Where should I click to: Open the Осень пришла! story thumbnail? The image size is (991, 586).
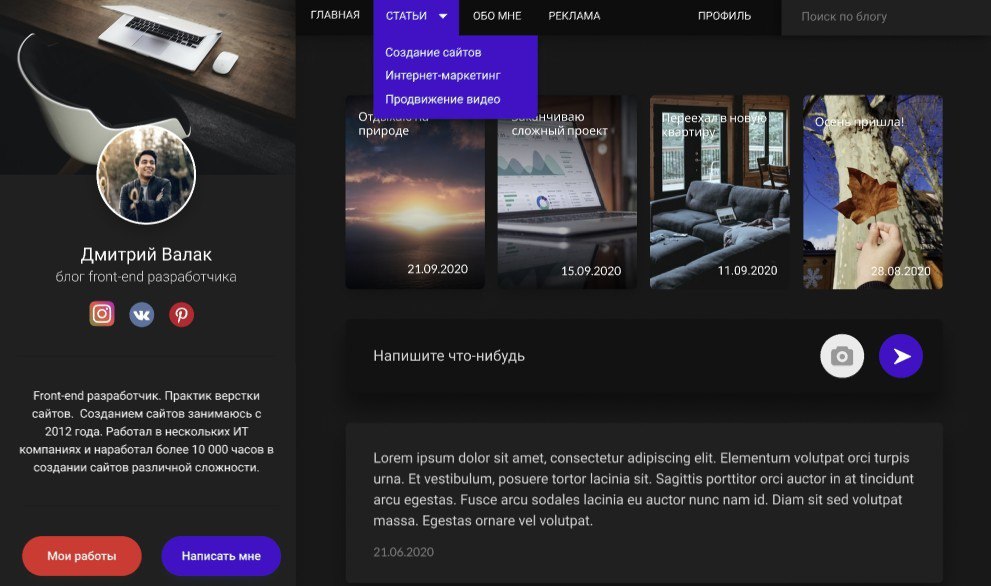(x=873, y=192)
